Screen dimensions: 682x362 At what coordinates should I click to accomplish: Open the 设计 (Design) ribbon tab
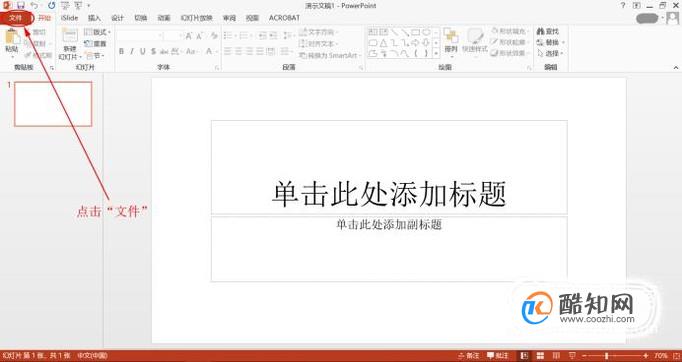[117, 18]
